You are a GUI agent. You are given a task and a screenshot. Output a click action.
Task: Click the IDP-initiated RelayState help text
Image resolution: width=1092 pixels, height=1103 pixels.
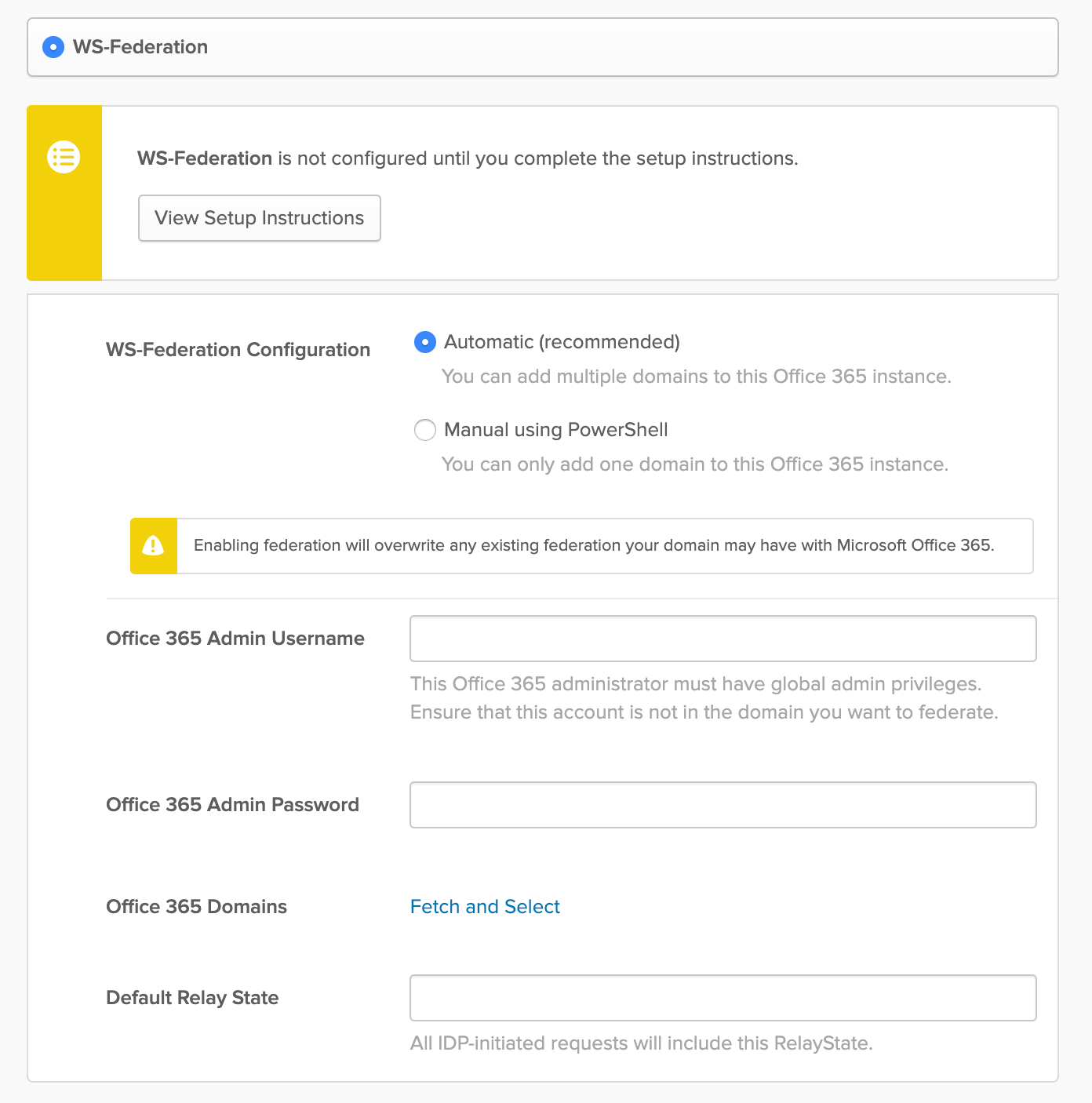[x=641, y=1043]
